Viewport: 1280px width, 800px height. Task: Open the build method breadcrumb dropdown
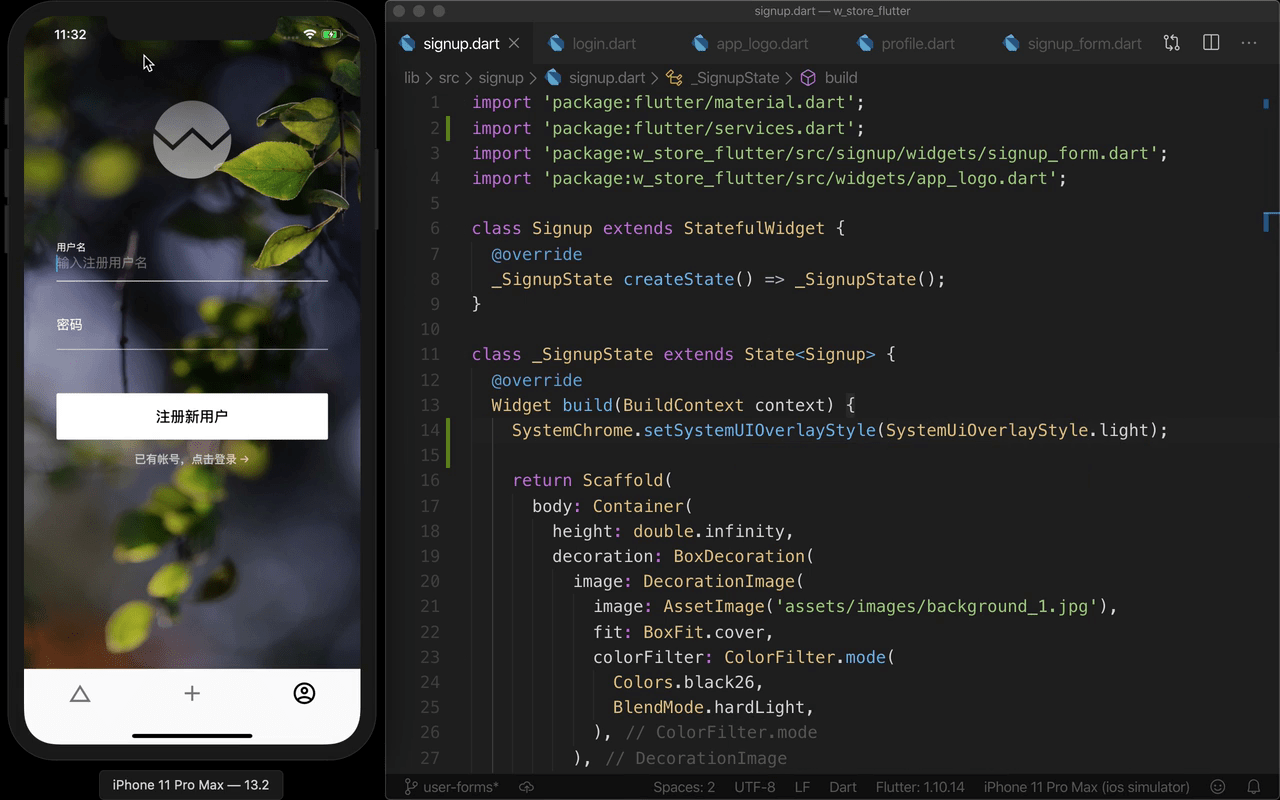(x=840, y=78)
